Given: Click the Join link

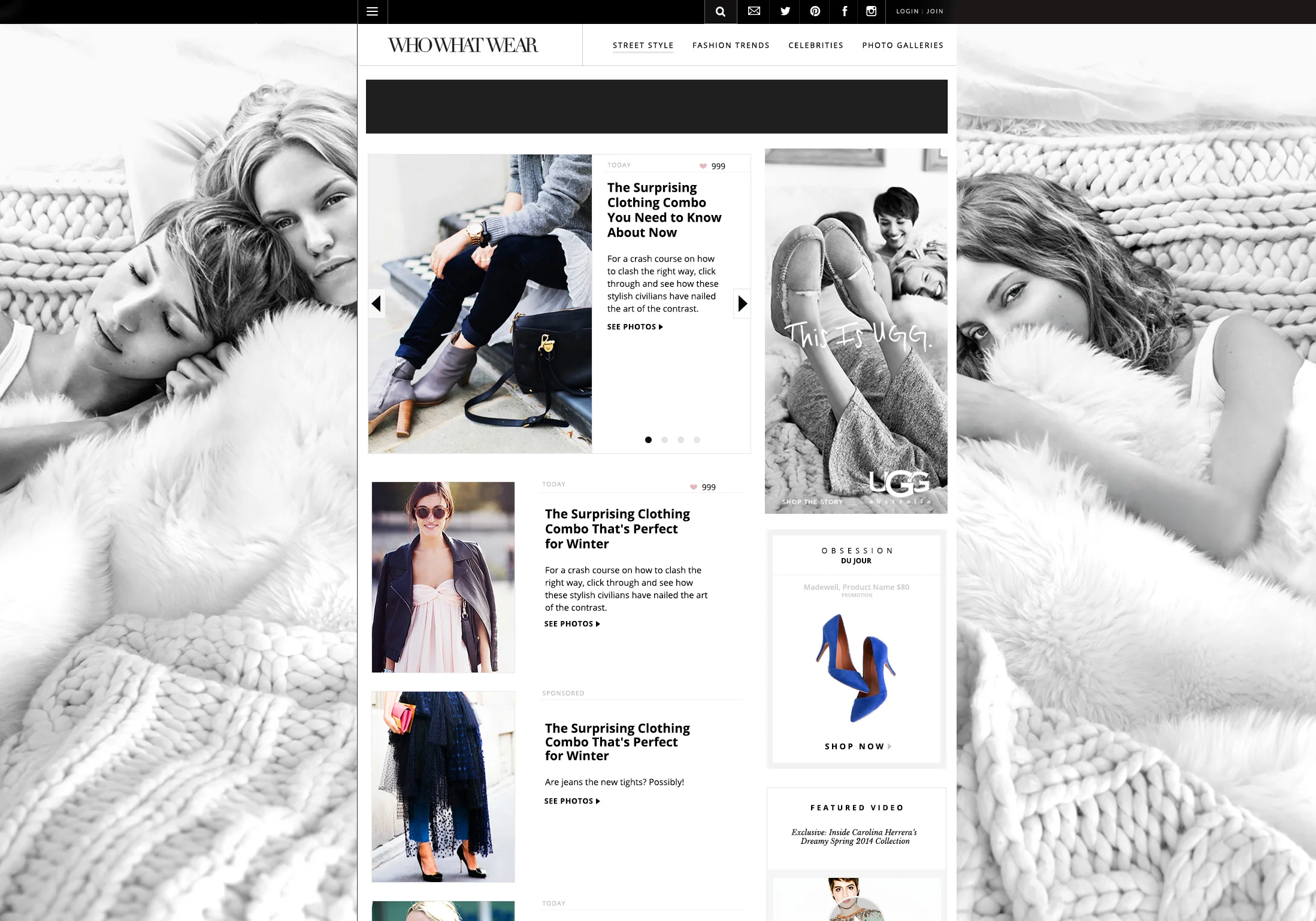Looking at the screenshot, I should click(935, 11).
